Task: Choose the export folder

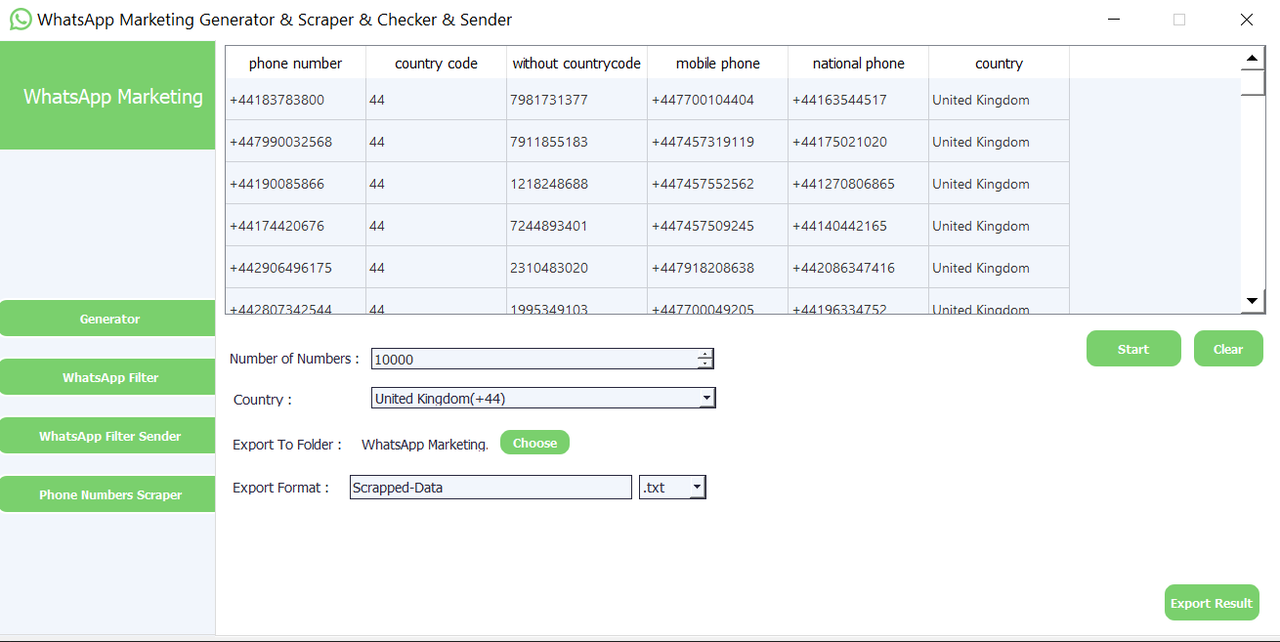Action: pos(535,443)
